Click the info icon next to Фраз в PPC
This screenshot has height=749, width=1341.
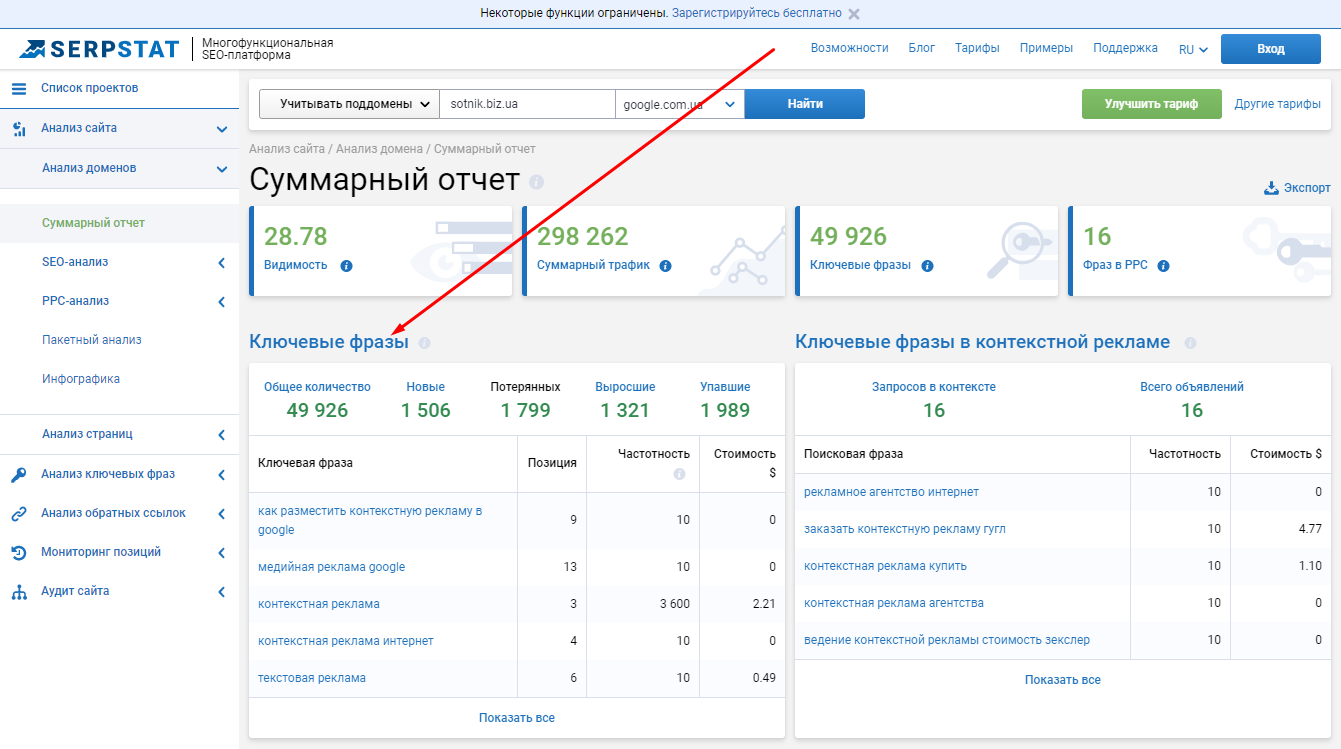click(1163, 266)
